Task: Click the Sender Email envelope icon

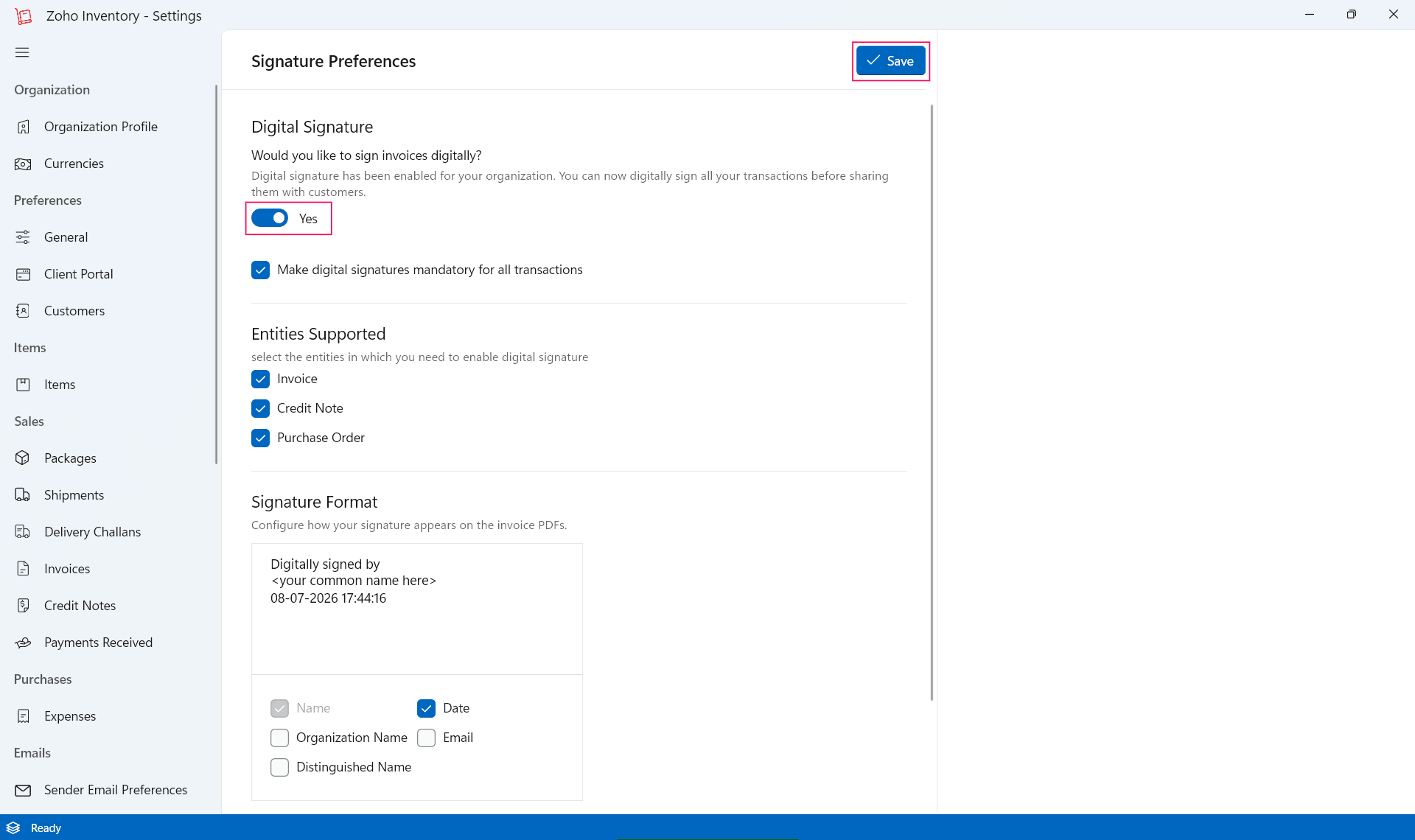Action: [x=23, y=790]
